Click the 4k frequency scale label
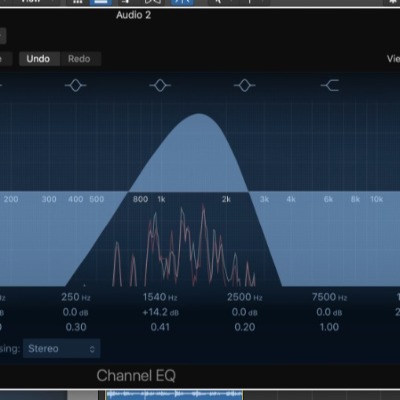This screenshot has height=400, width=400. (291, 199)
